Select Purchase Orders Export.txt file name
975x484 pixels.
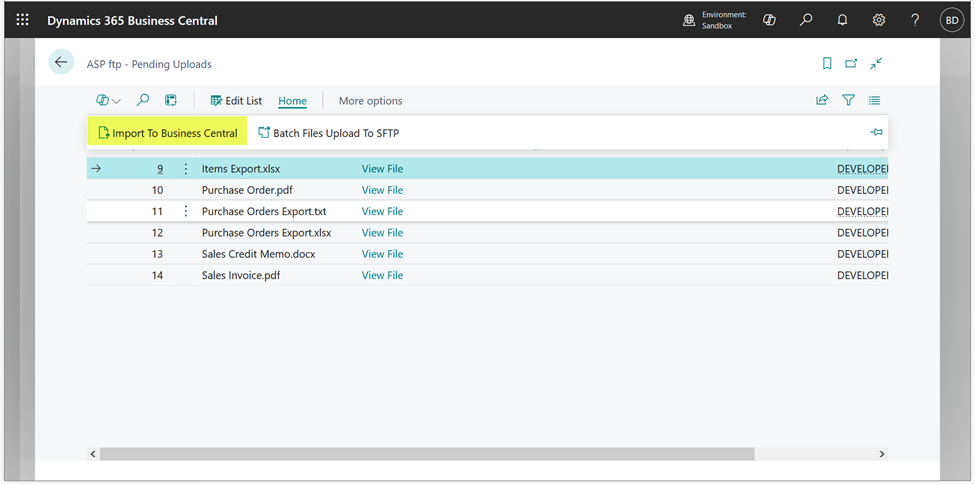(264, 212)
